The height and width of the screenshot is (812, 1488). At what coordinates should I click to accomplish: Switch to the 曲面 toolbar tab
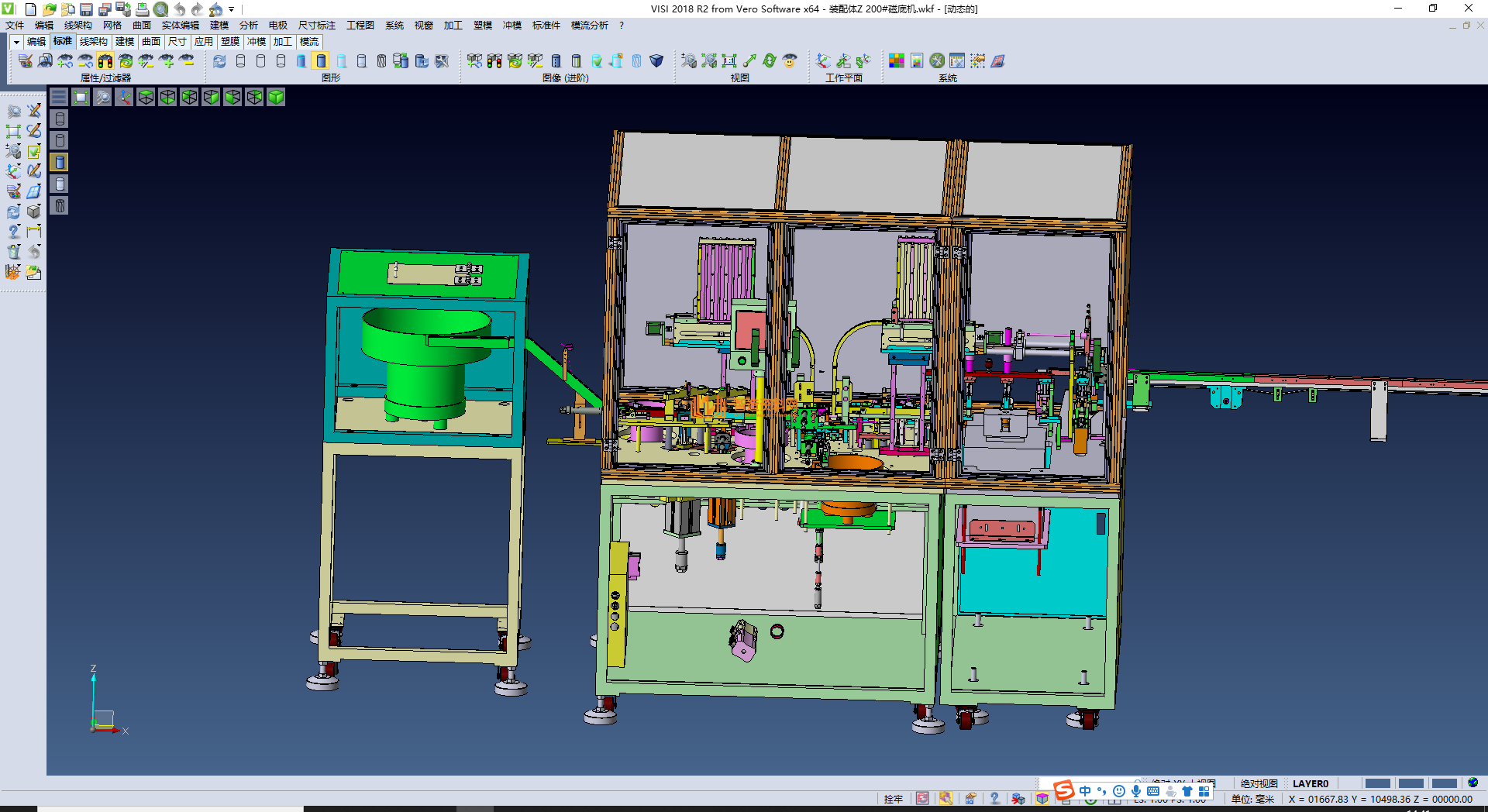pos(151,42)
